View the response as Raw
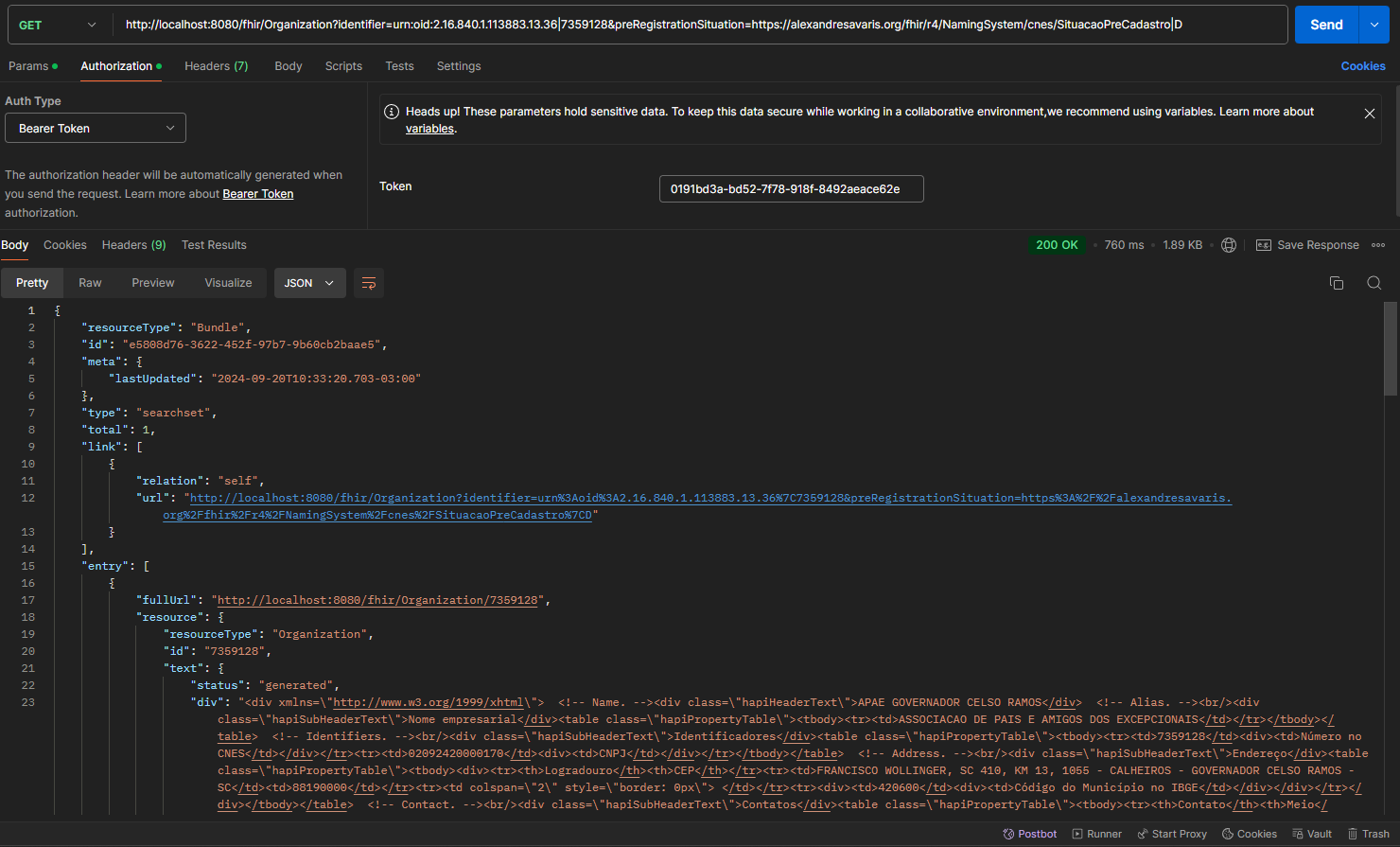Viewport: 1400px width, 847px height. (x=89, y=283)
